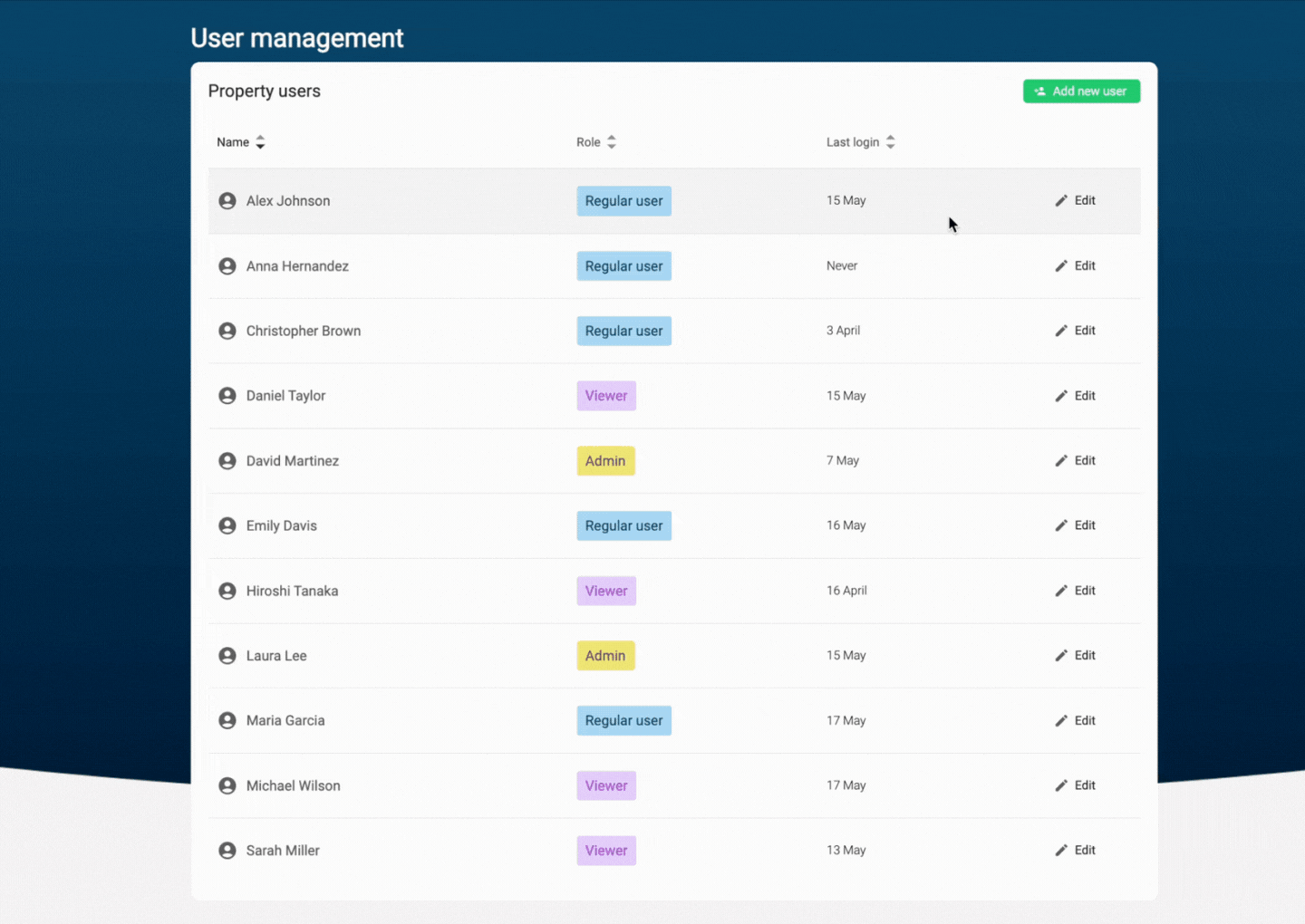This screenshot has width=1305, height=924.
Task: Click Maria Garcia's avatar icon
Action: 227,720
